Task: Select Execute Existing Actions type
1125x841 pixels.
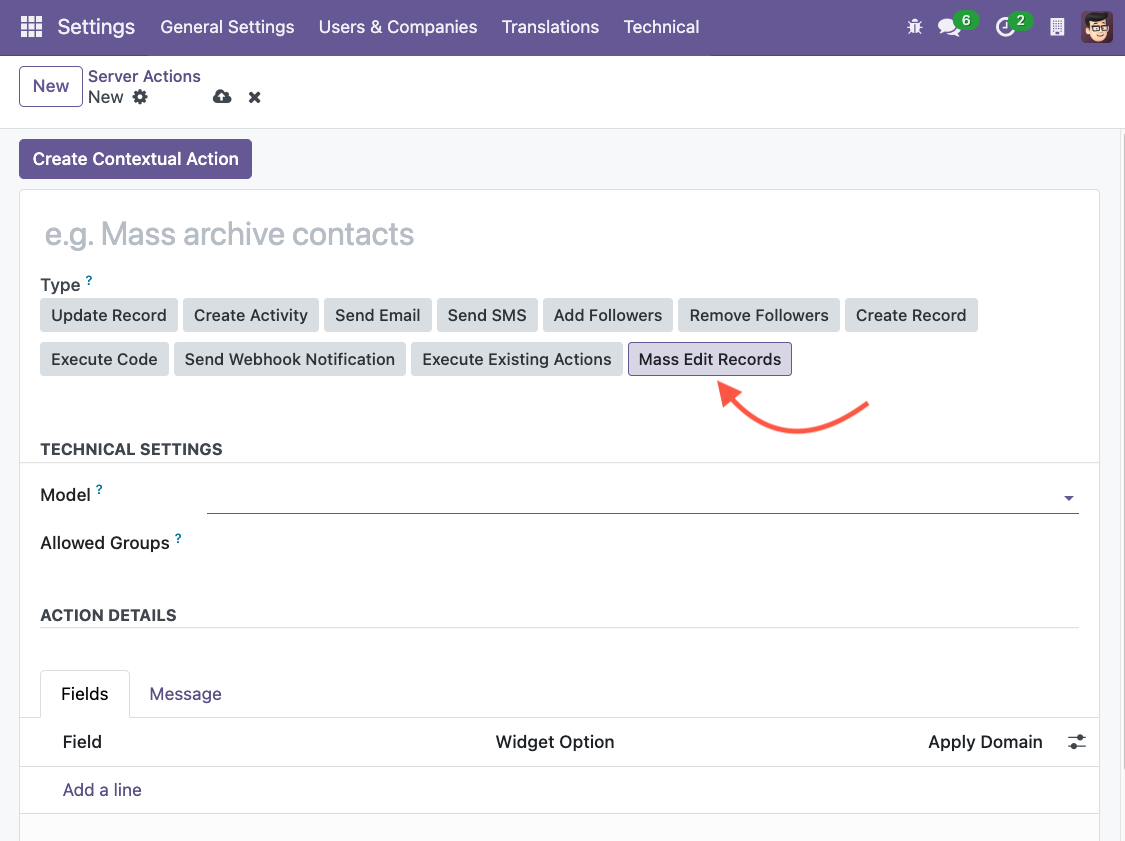Action: (x=517, y=359)
